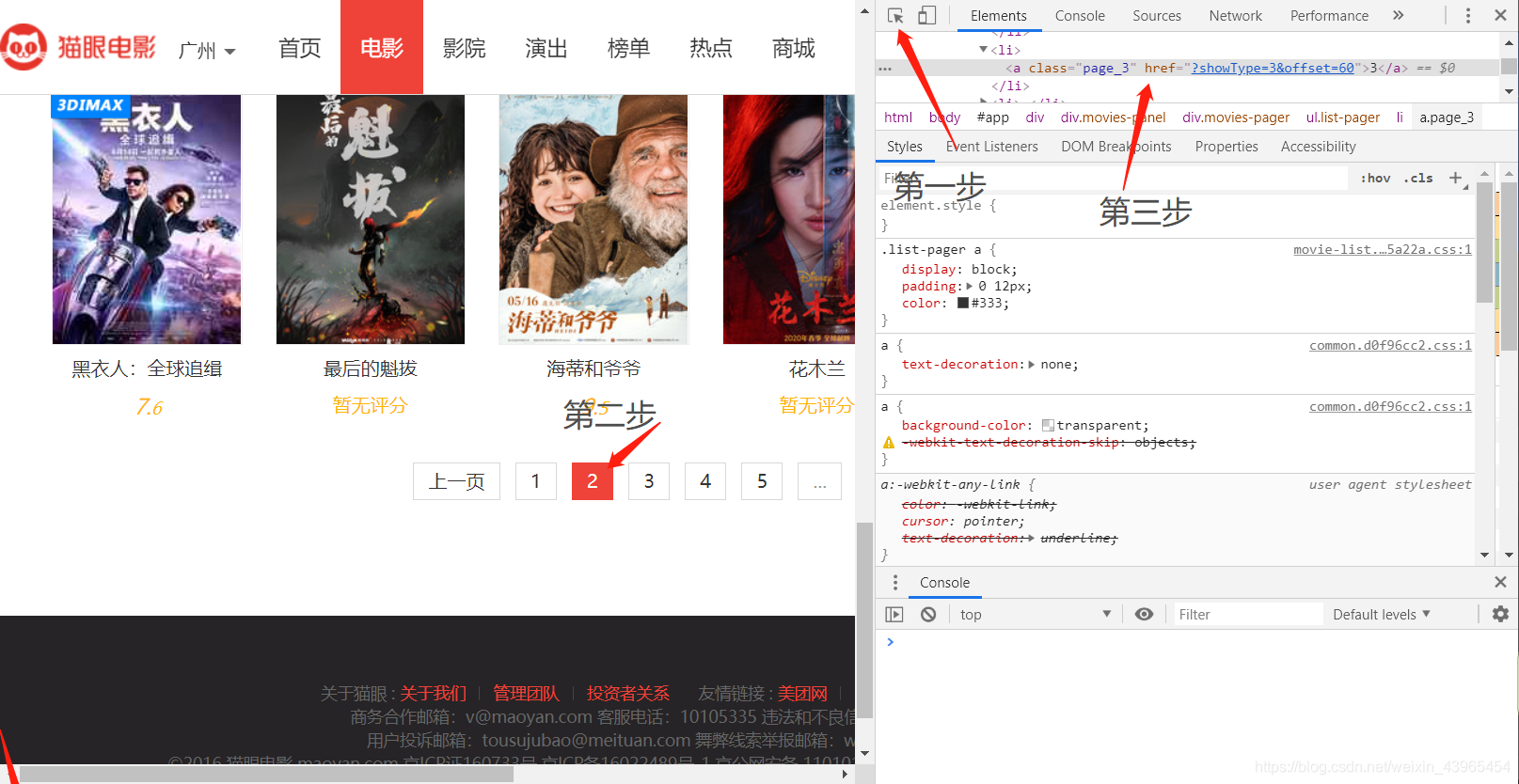Click the live expression eye icon
This screenshot has width=1519, height=784.
(1144, 614)
